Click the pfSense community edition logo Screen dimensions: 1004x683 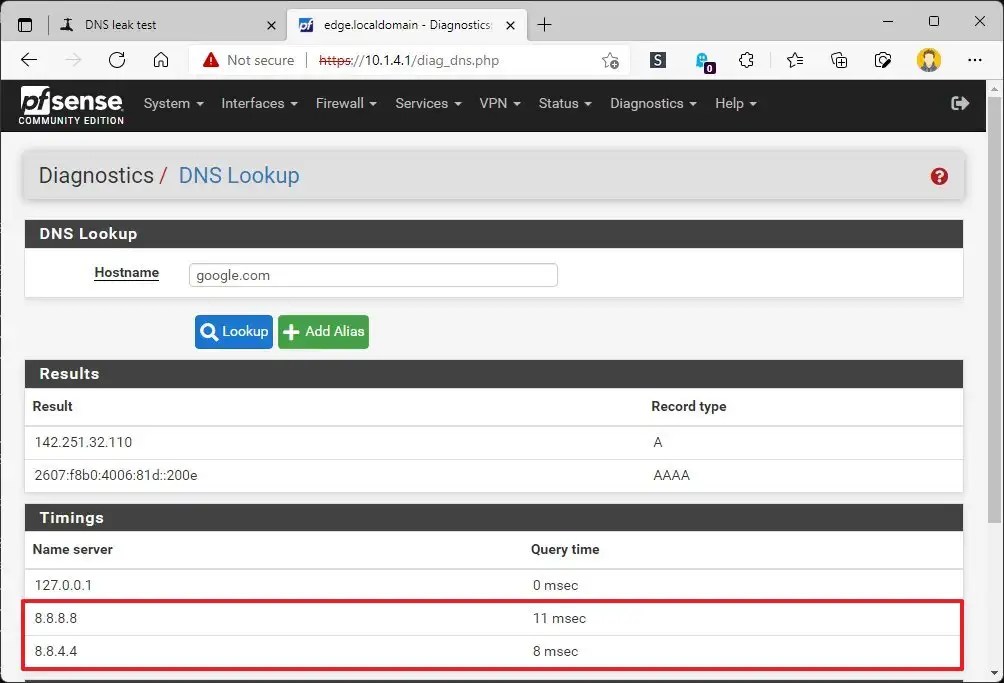pyautogui.click(x=70, y=105)
